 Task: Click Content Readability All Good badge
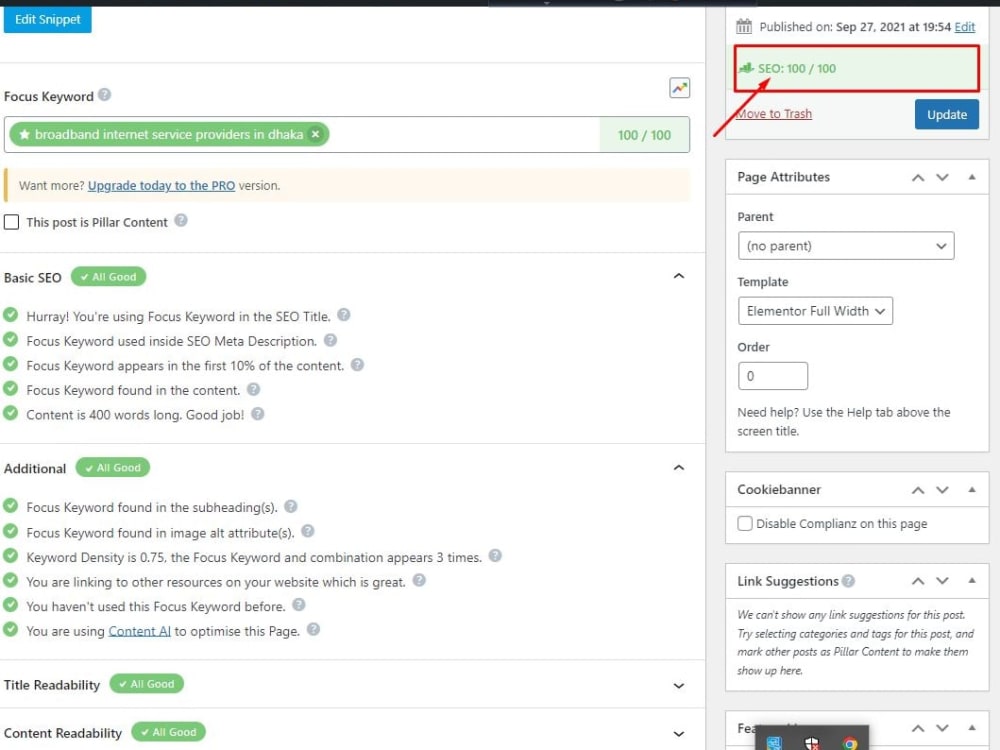click(168, 732)
